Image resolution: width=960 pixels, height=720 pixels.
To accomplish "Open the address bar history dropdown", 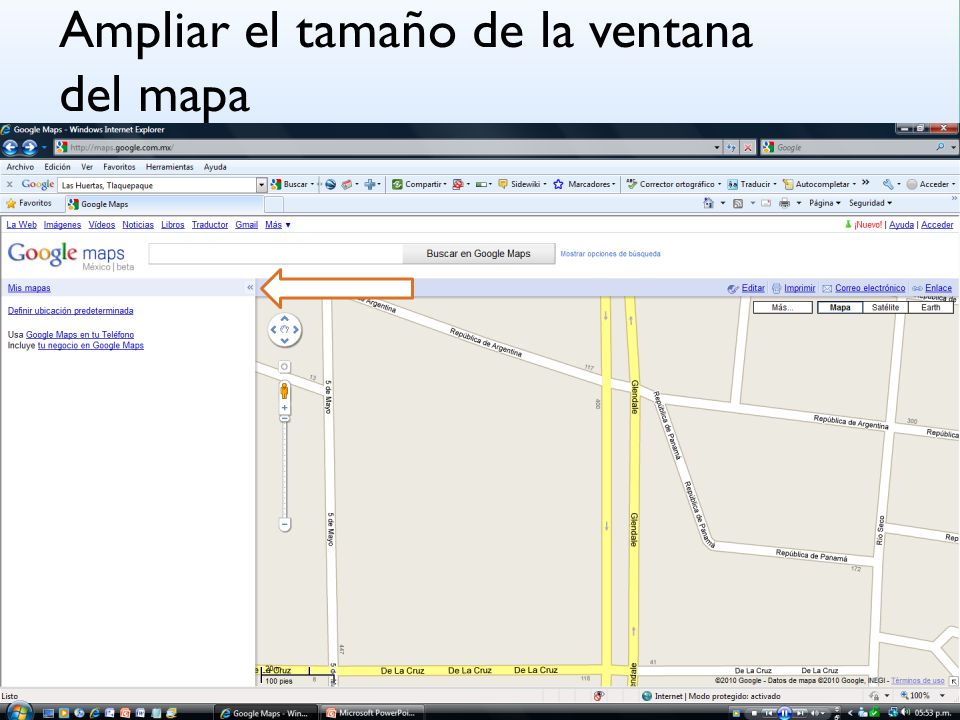I will [x=717, y=148].
